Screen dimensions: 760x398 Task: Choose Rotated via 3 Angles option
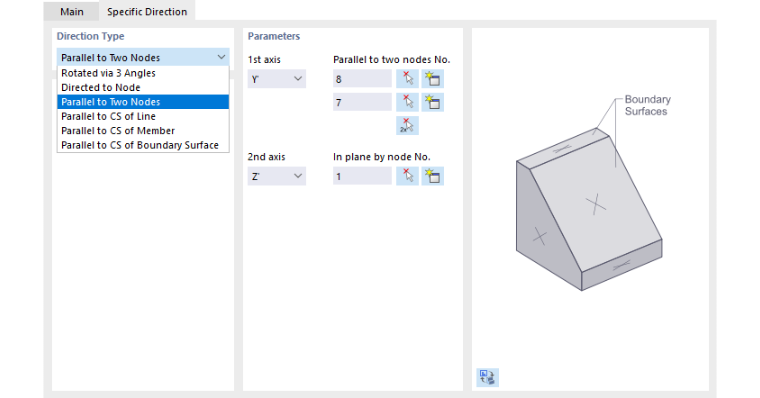[x=143, y=73]
